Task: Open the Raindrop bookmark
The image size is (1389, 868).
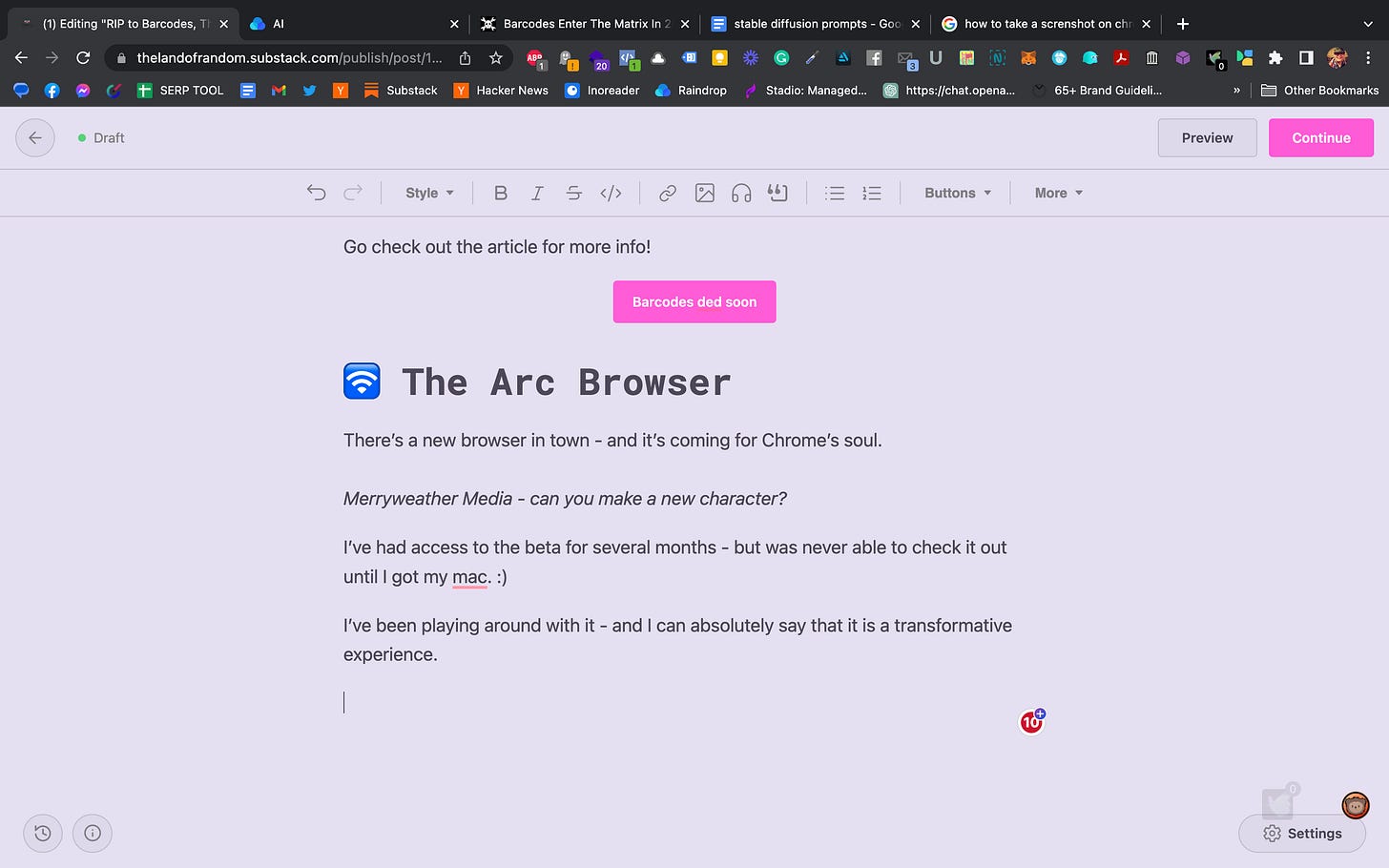Action: [x=691, y=91]
